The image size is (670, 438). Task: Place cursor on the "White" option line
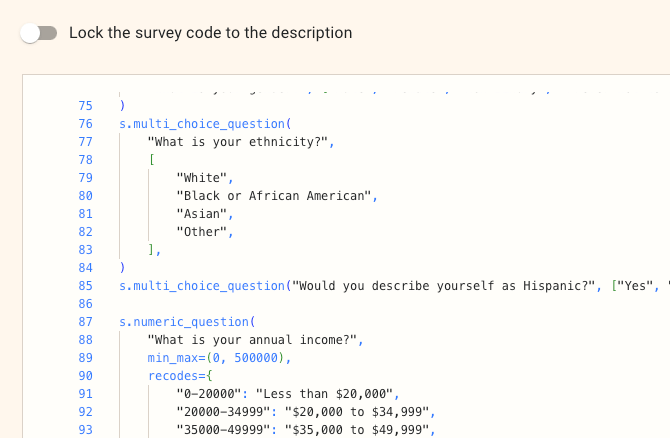tap(203, 178)
